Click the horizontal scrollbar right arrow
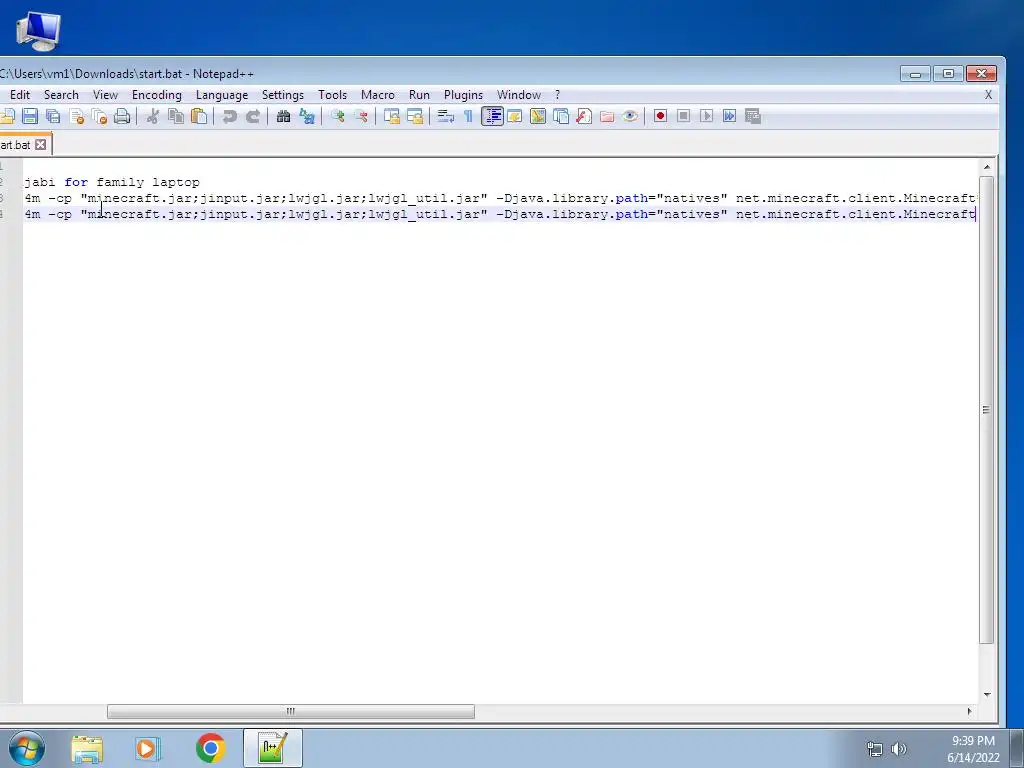Viewport: 1024px width, 768px height. click(x=969, y=711)
